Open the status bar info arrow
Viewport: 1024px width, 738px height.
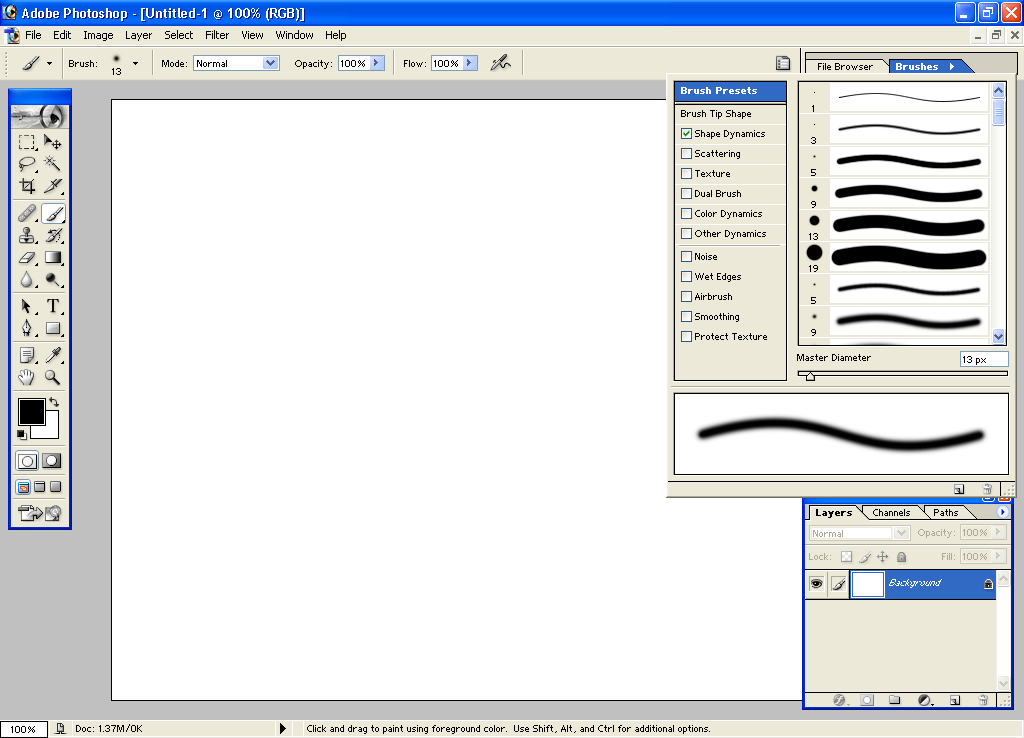pyautogui.click(x=283, y=728)
